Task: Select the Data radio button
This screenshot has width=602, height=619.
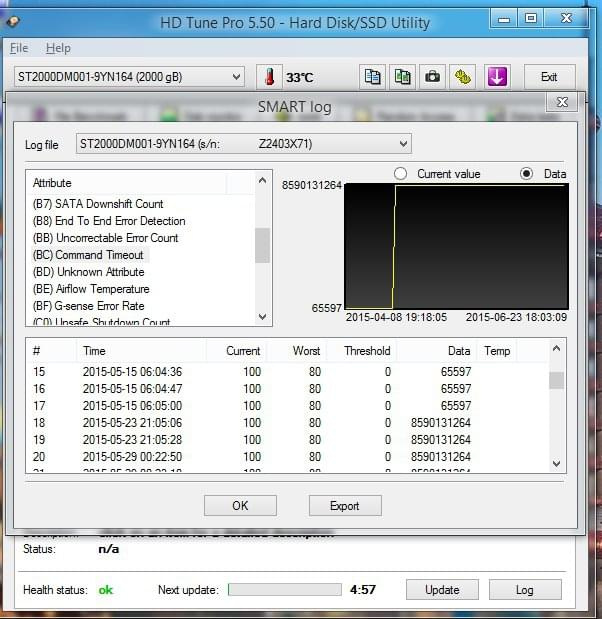Action: (527, 174)
